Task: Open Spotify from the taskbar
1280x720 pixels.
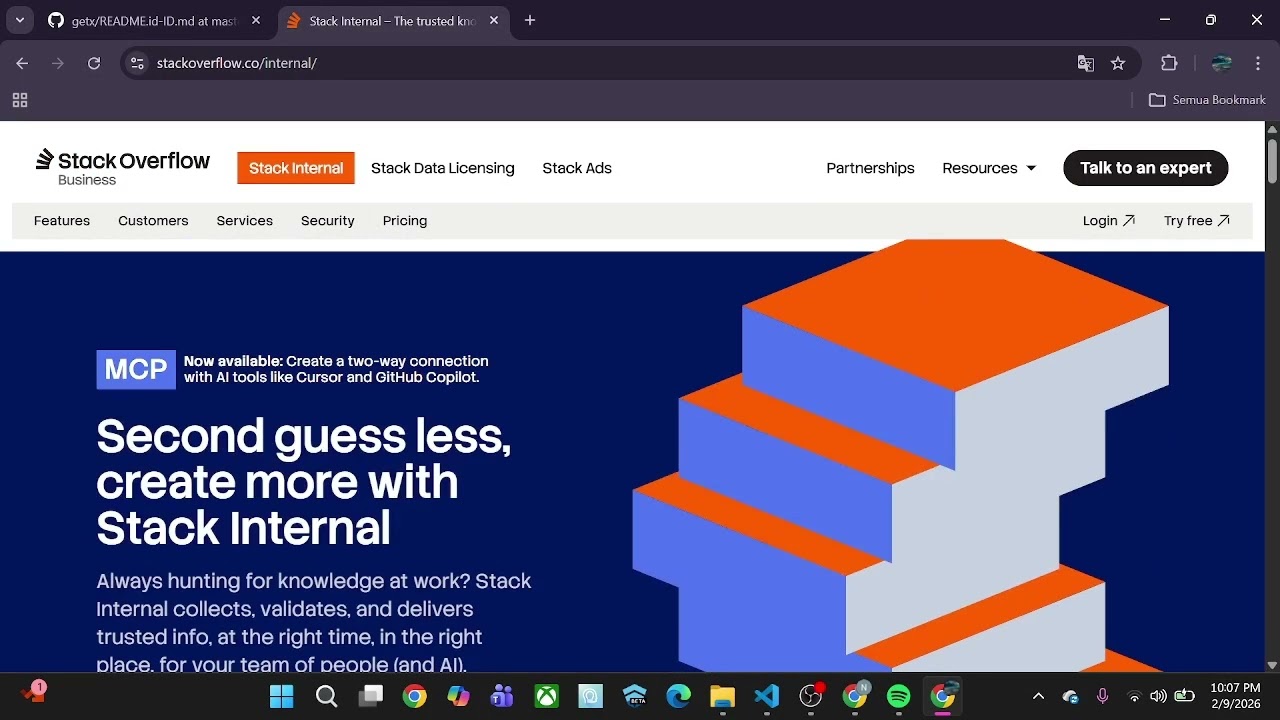Action: [x=898, y=696]
